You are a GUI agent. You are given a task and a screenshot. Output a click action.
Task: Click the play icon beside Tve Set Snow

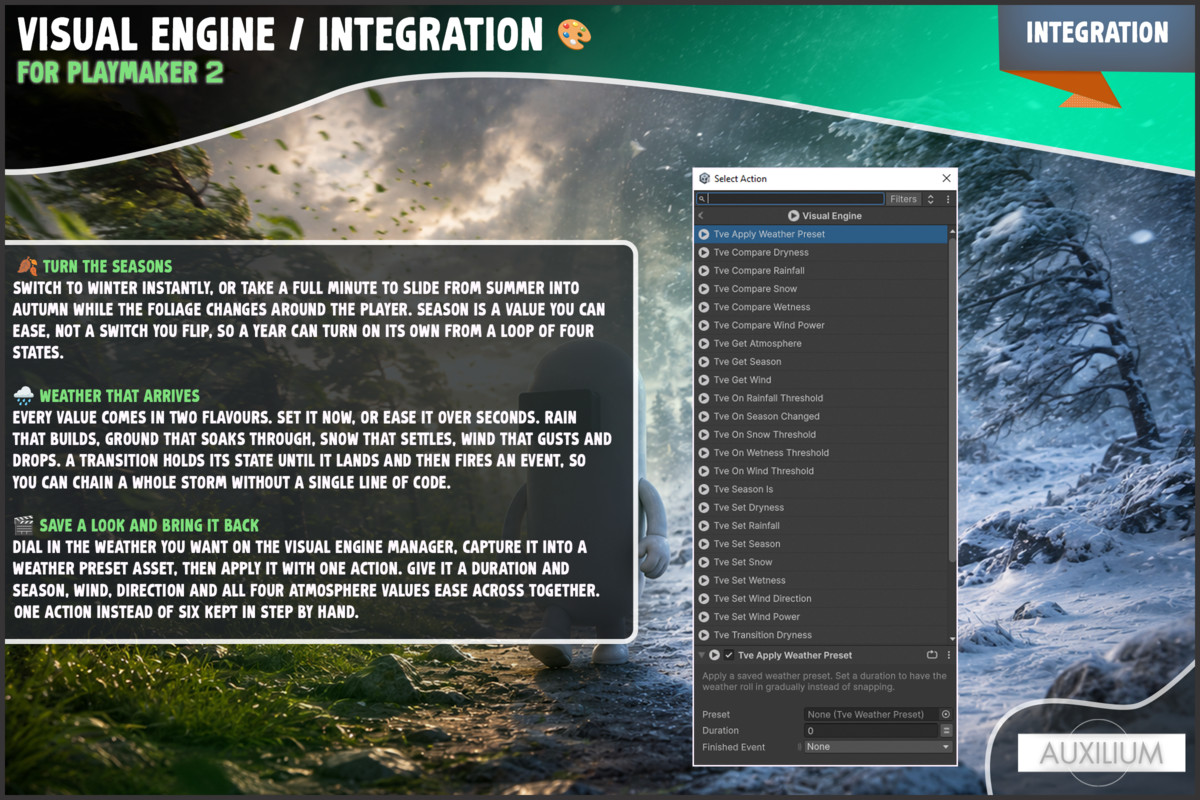pos(704,562)
